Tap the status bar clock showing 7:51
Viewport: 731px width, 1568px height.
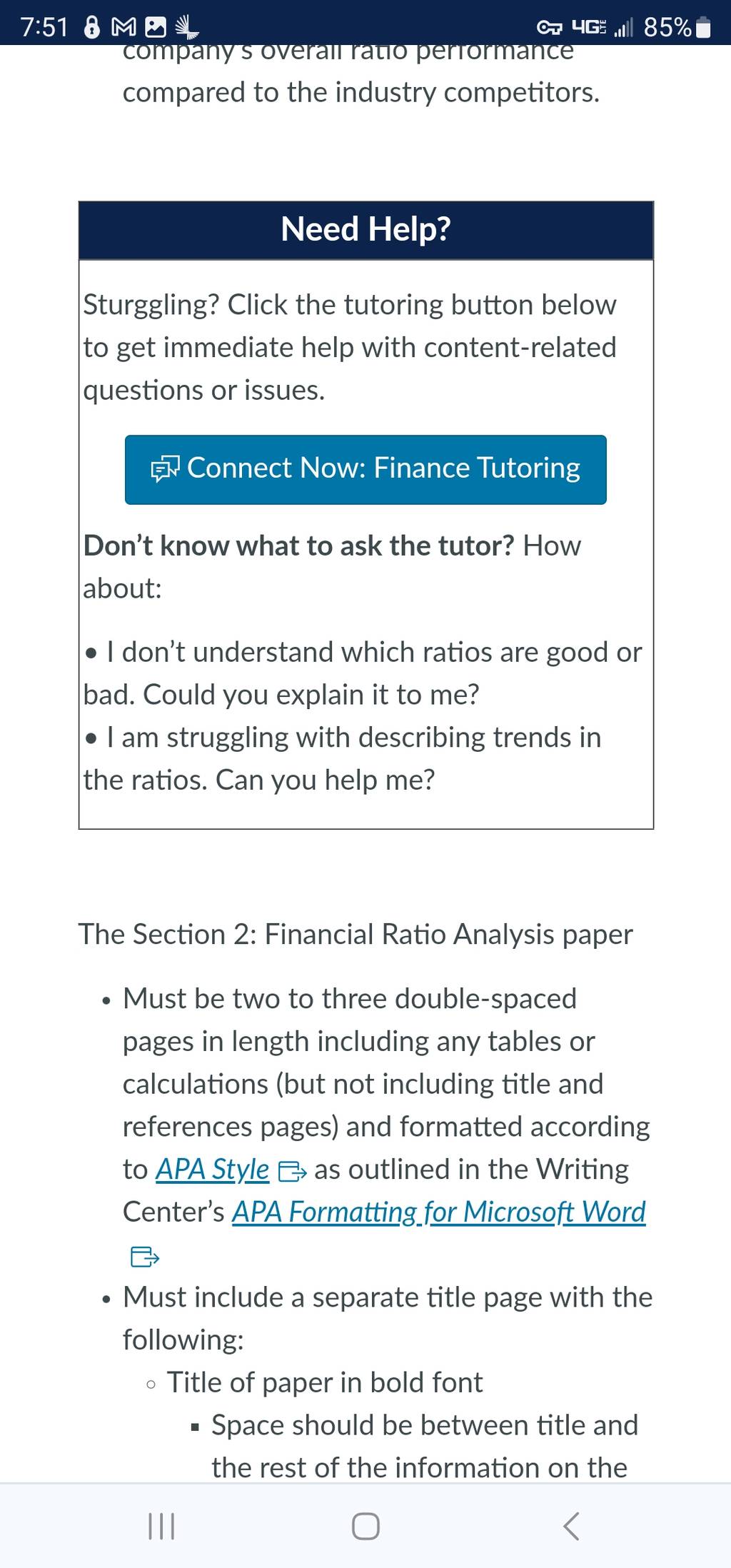pos(44,28)
